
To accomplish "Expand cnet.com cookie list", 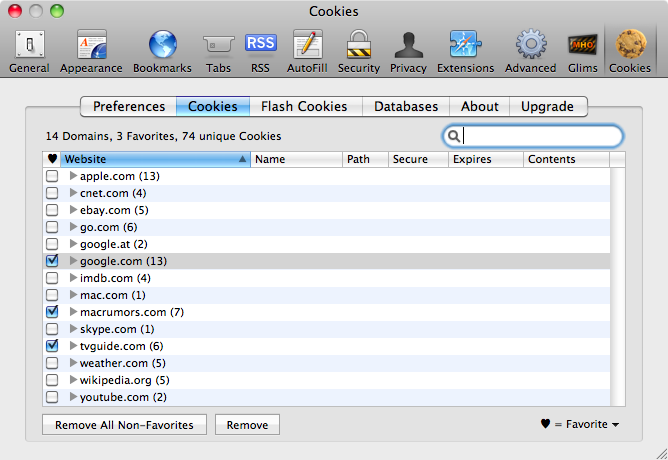I will point(73,193).
